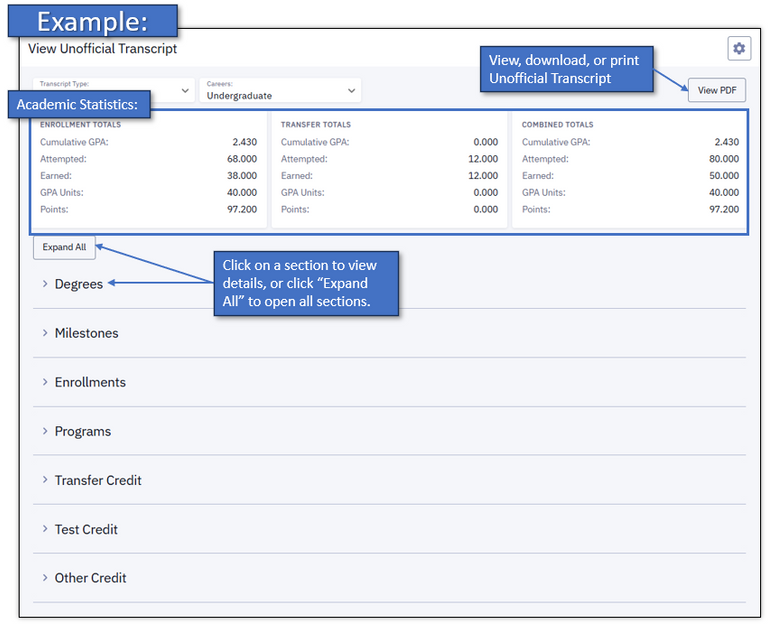Click the Enrollment Totals GPA Units value 40.000
The height and width of the screenshot is (624, 768).
[x=242, y=192]
